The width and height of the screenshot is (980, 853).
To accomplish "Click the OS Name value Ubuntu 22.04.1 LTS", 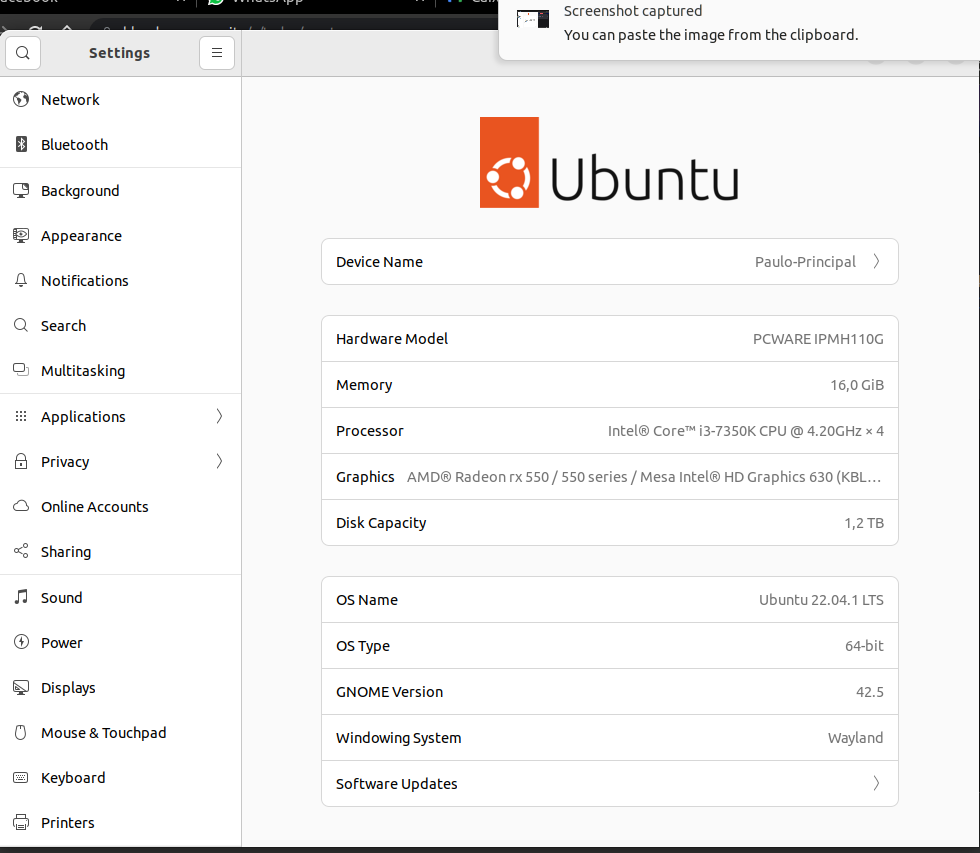I will (x=821, y=600).
